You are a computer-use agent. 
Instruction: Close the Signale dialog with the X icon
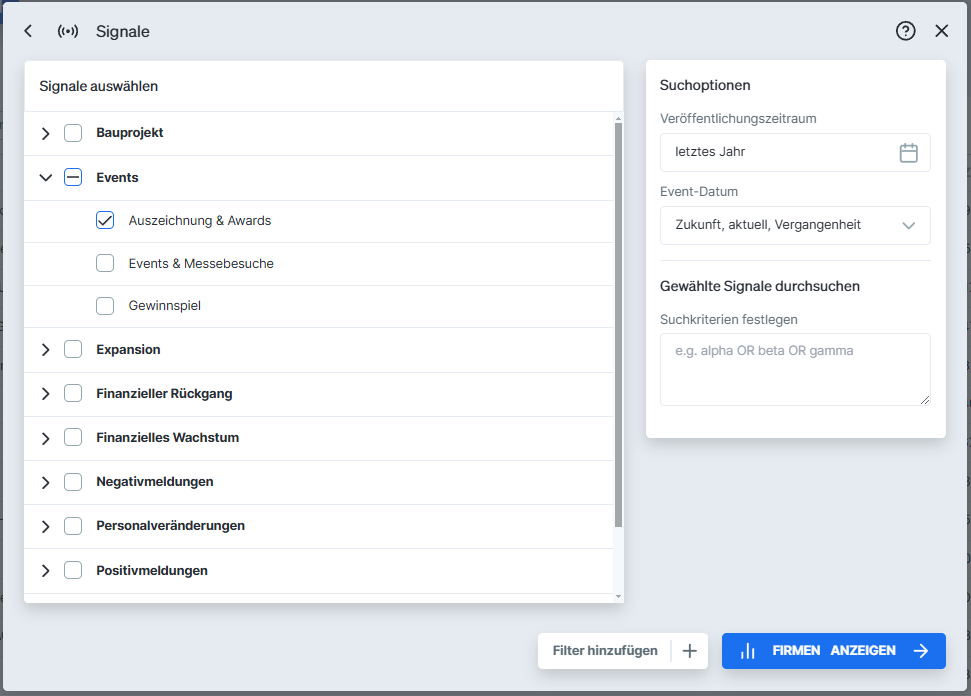click(x=941, y=31)
